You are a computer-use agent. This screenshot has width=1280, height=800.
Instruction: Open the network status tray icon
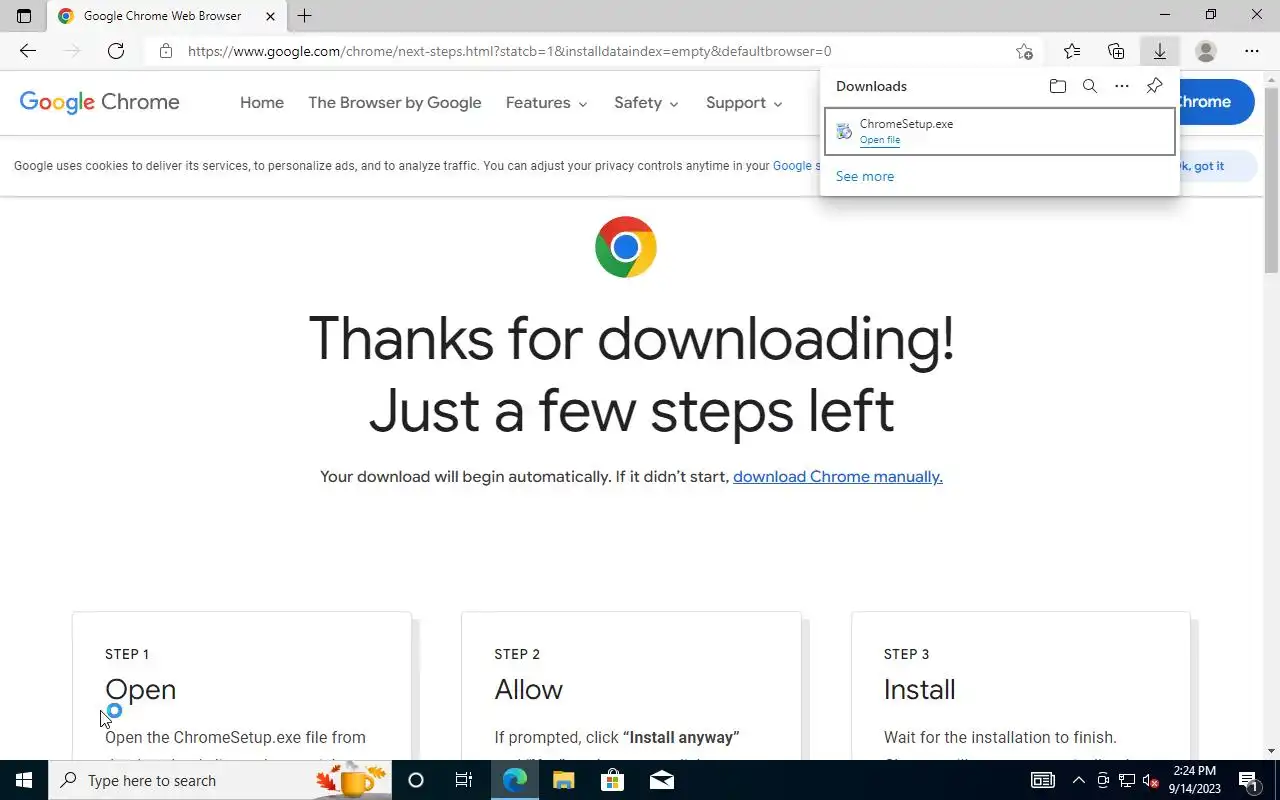coord(1127,780)
